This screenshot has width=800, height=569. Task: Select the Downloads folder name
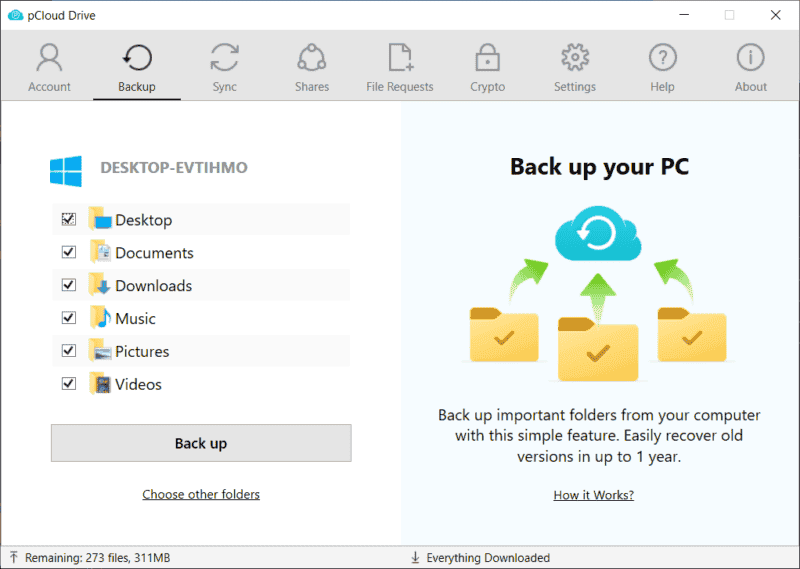154,286
